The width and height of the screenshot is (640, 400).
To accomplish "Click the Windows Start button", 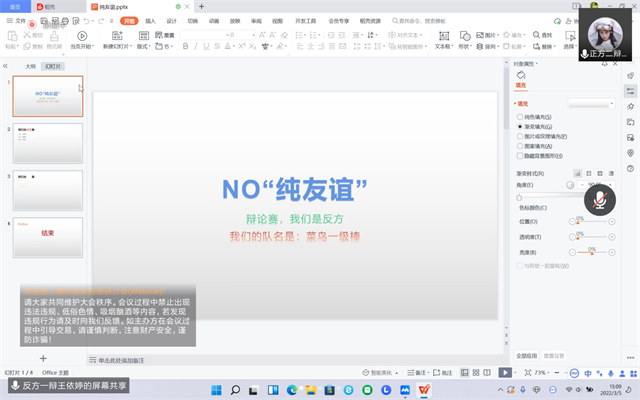I will pos(216,390).
